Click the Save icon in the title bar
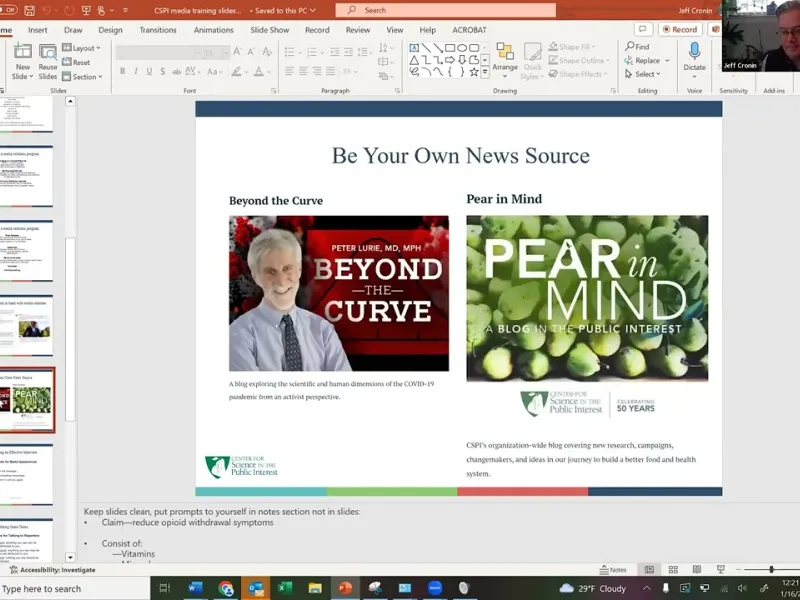The height and width of the screenshot is (600, 800). tap(29, 10)
